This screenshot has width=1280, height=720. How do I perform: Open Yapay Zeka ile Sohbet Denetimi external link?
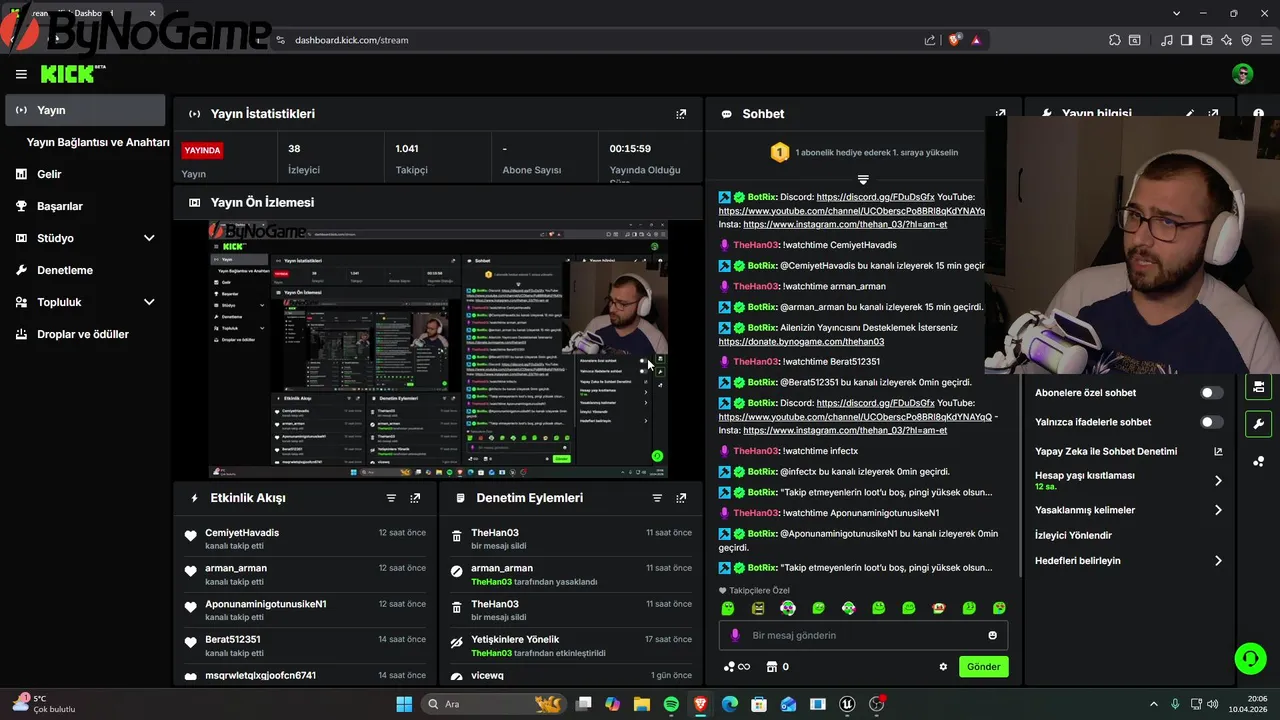1218,451
